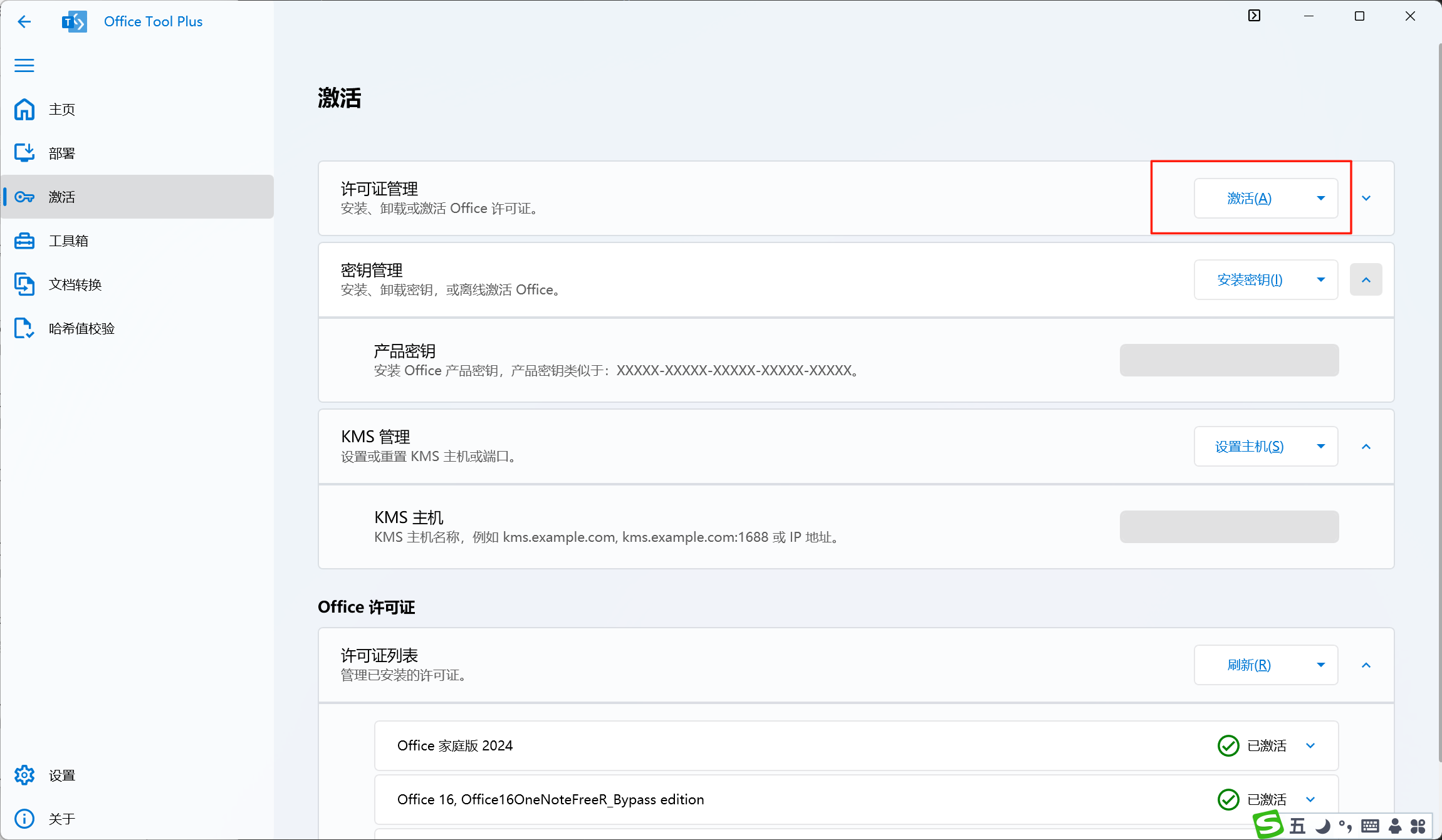Open the 主页 home page
1442x840 pixels.
[137, 110]
